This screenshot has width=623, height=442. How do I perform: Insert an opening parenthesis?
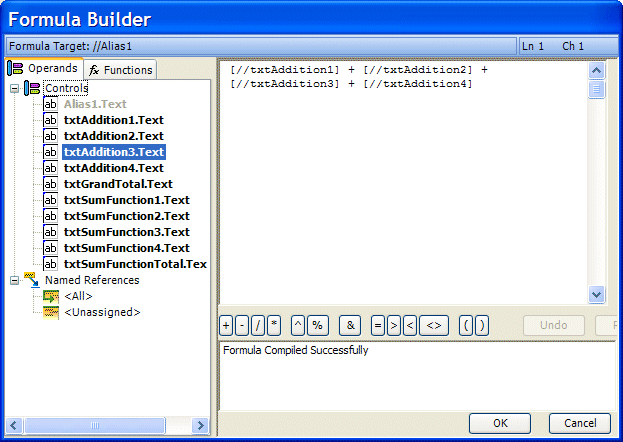465,325
